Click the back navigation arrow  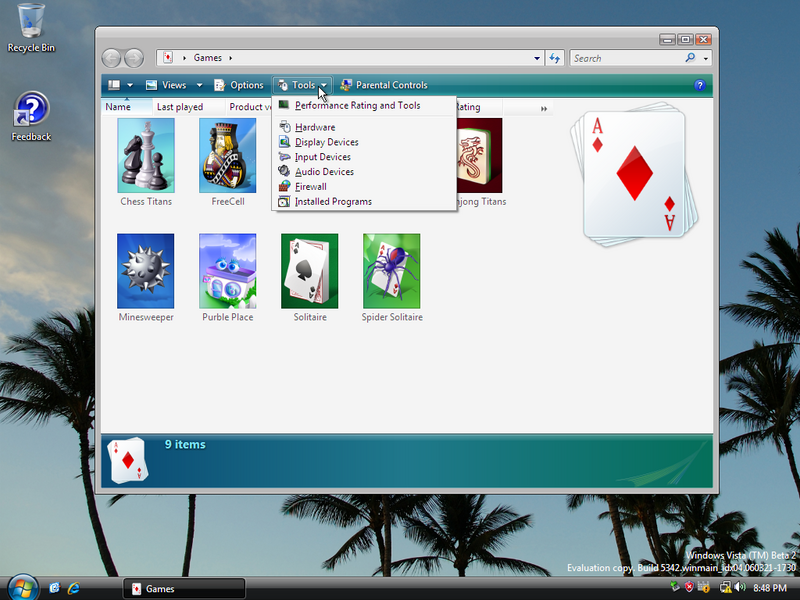111,58
